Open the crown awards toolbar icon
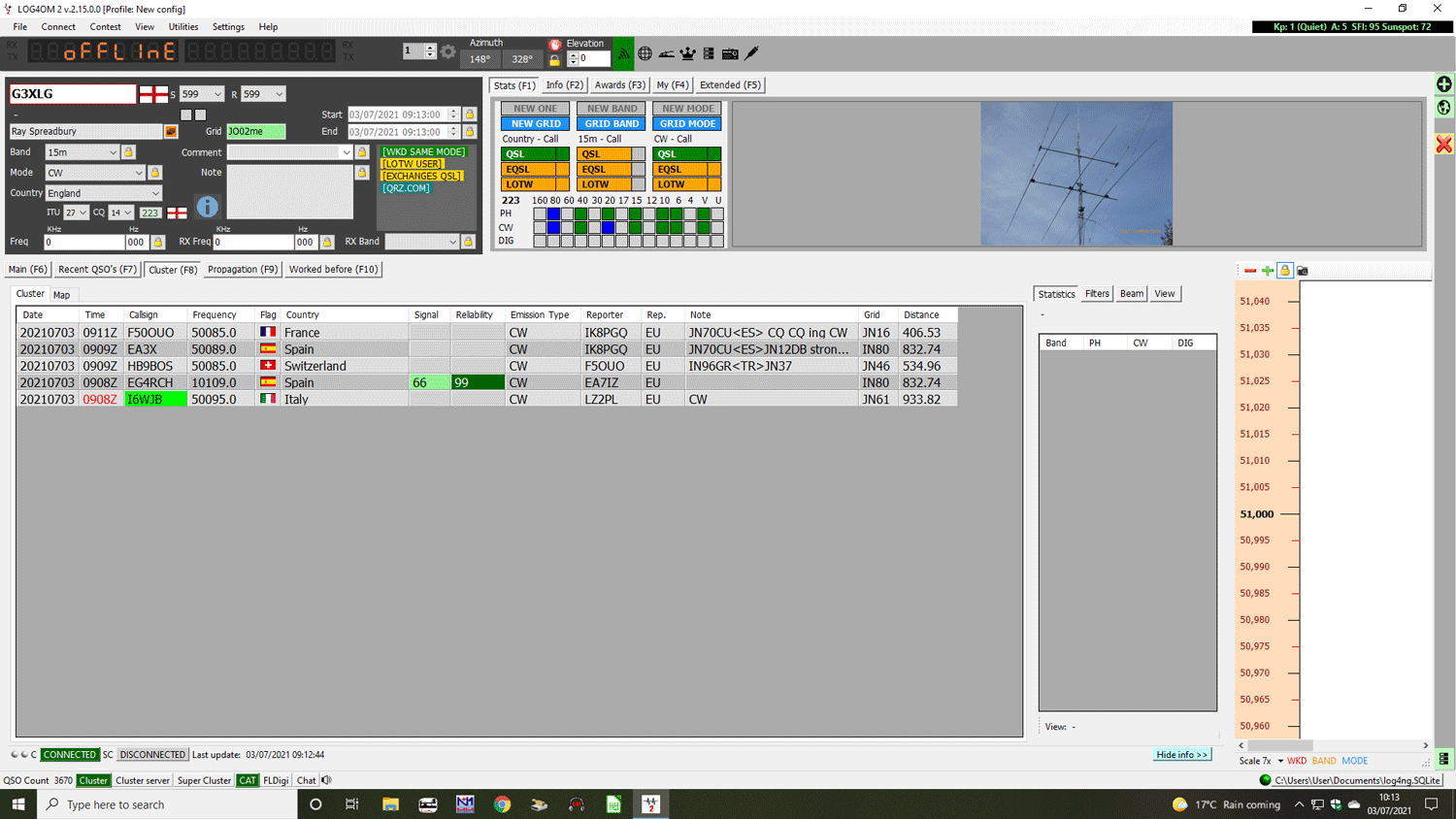1456x819 pixels. pyautogui.click(x=687, y=53)
